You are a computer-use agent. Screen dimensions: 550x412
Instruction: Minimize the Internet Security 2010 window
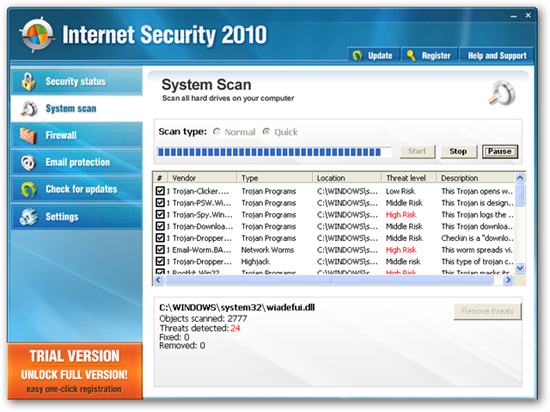pos(514,16)
